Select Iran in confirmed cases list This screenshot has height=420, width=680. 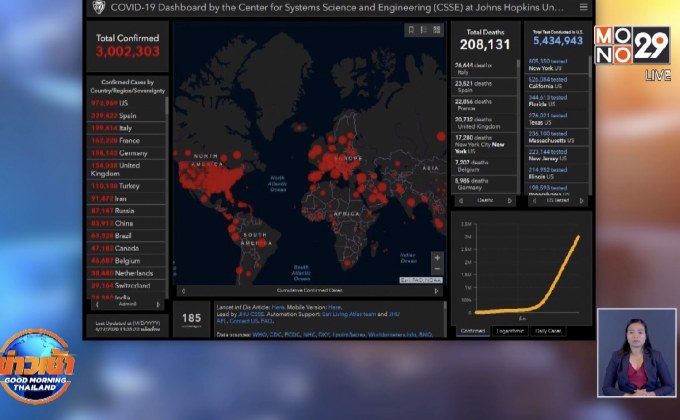tap(126, 198)
